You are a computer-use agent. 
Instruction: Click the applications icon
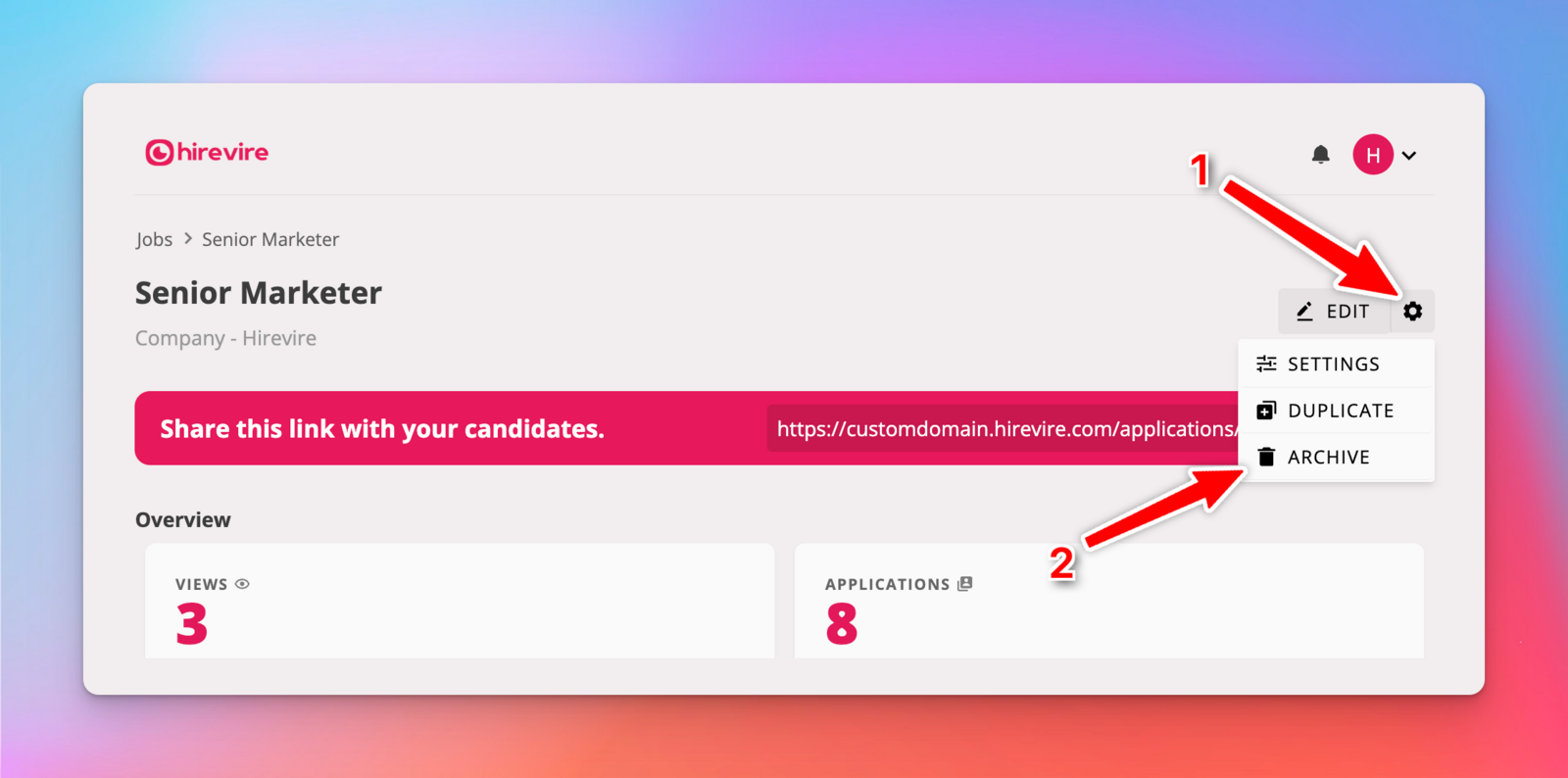coord(965,584)
